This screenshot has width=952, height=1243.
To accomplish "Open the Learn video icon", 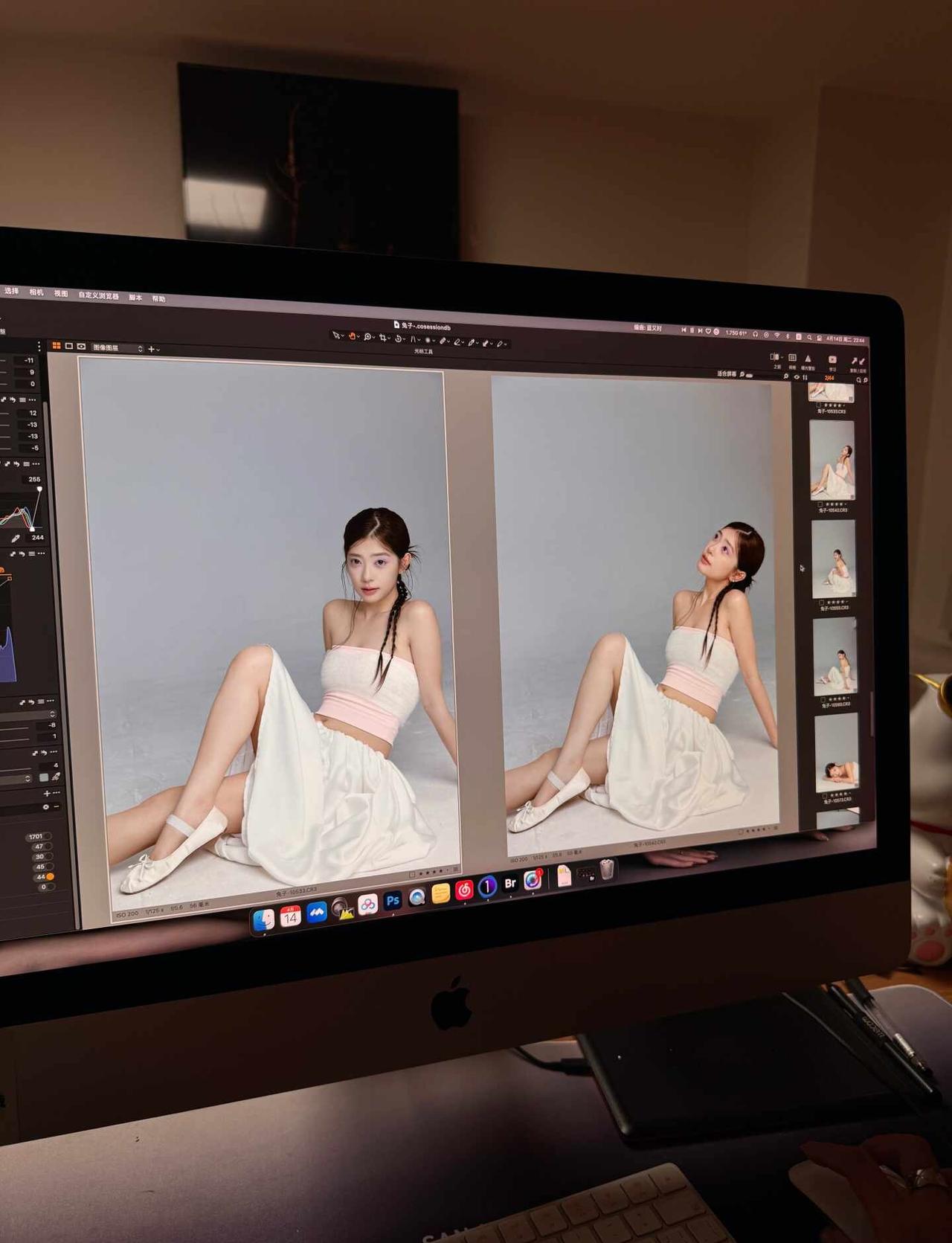I will [x=832, y=360].
